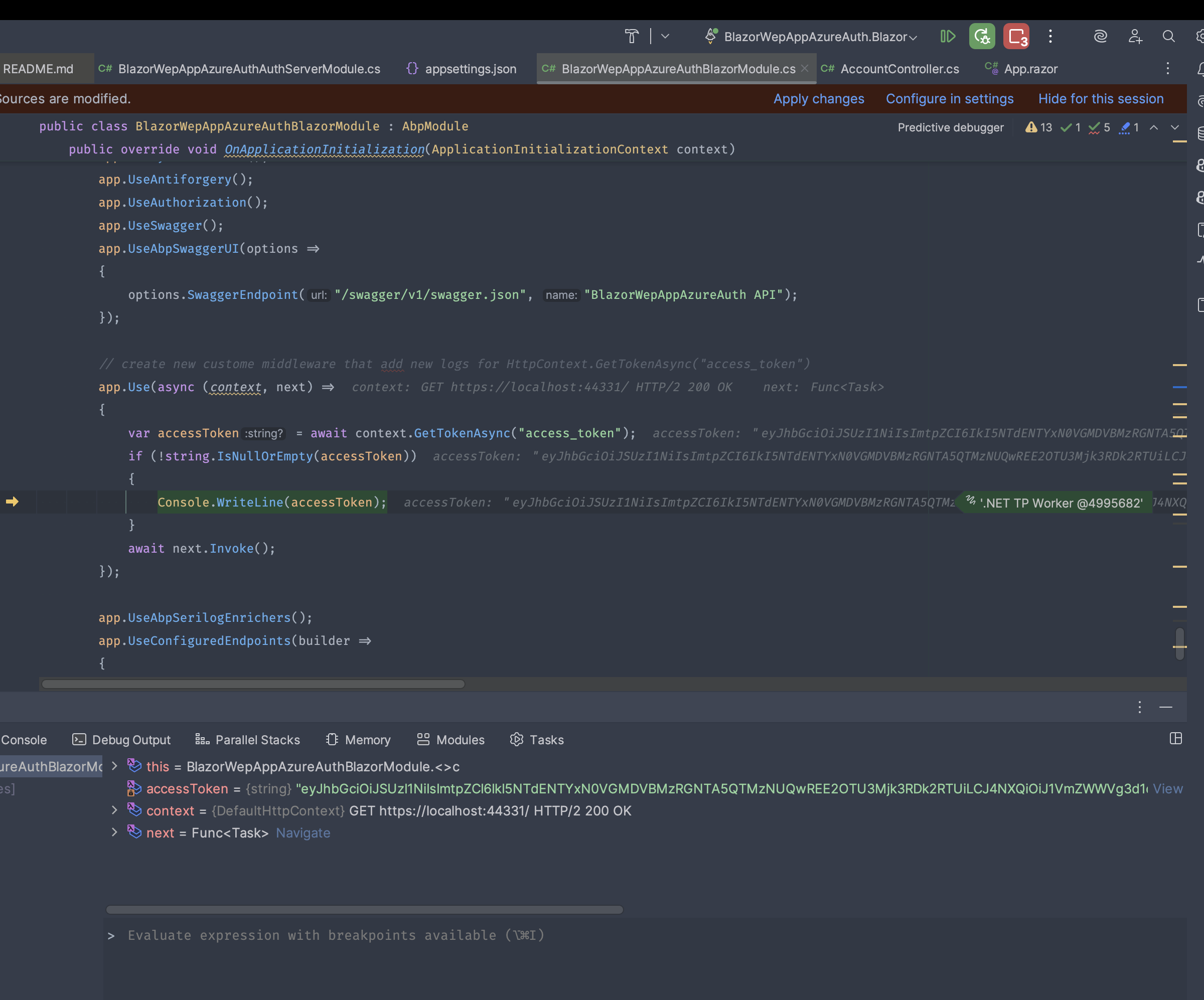The image size is (1204, 1000).
Task: Toggle the debugger layout settings icon
Action: (1175, 739)
